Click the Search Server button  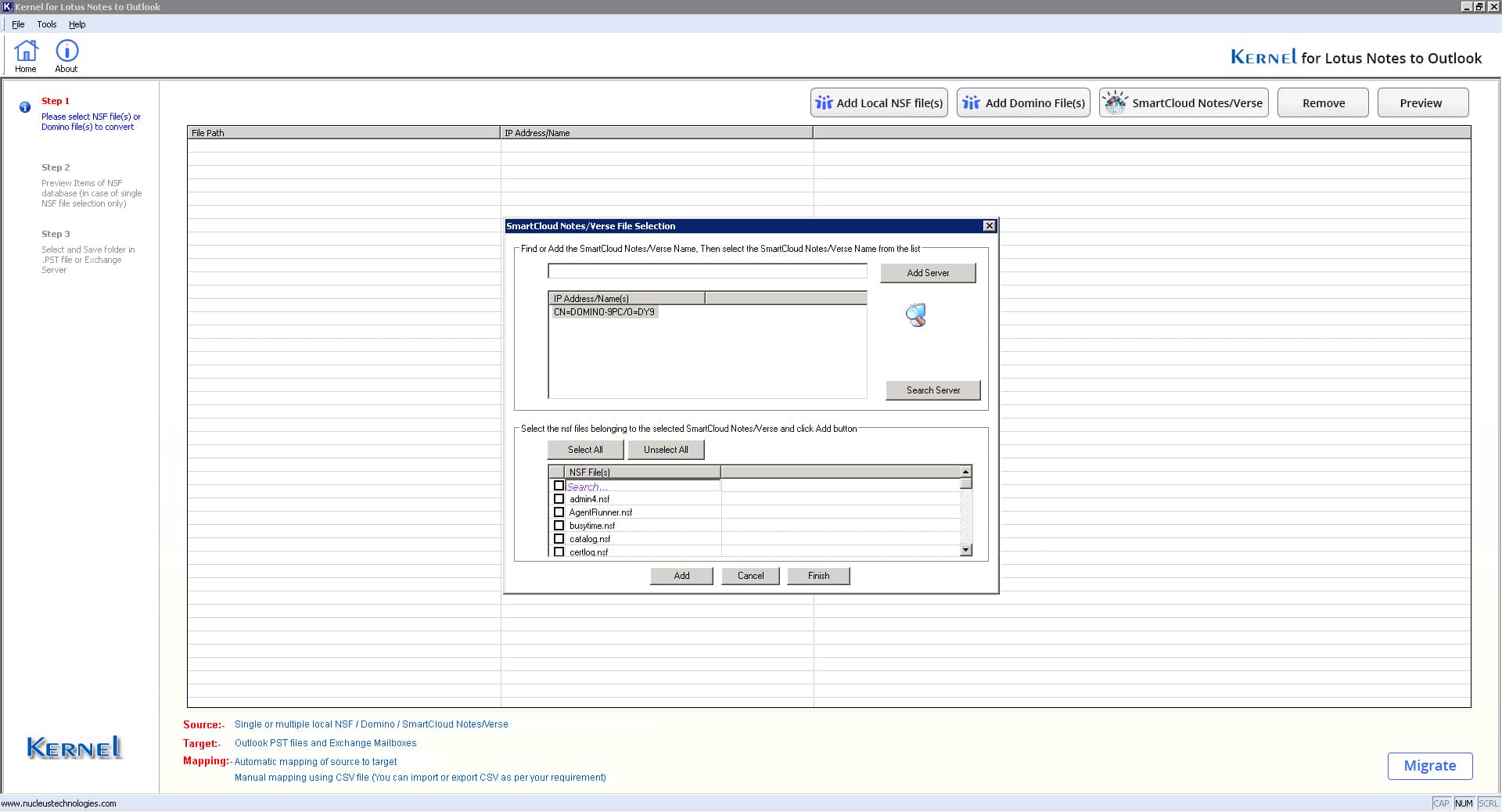932,390
